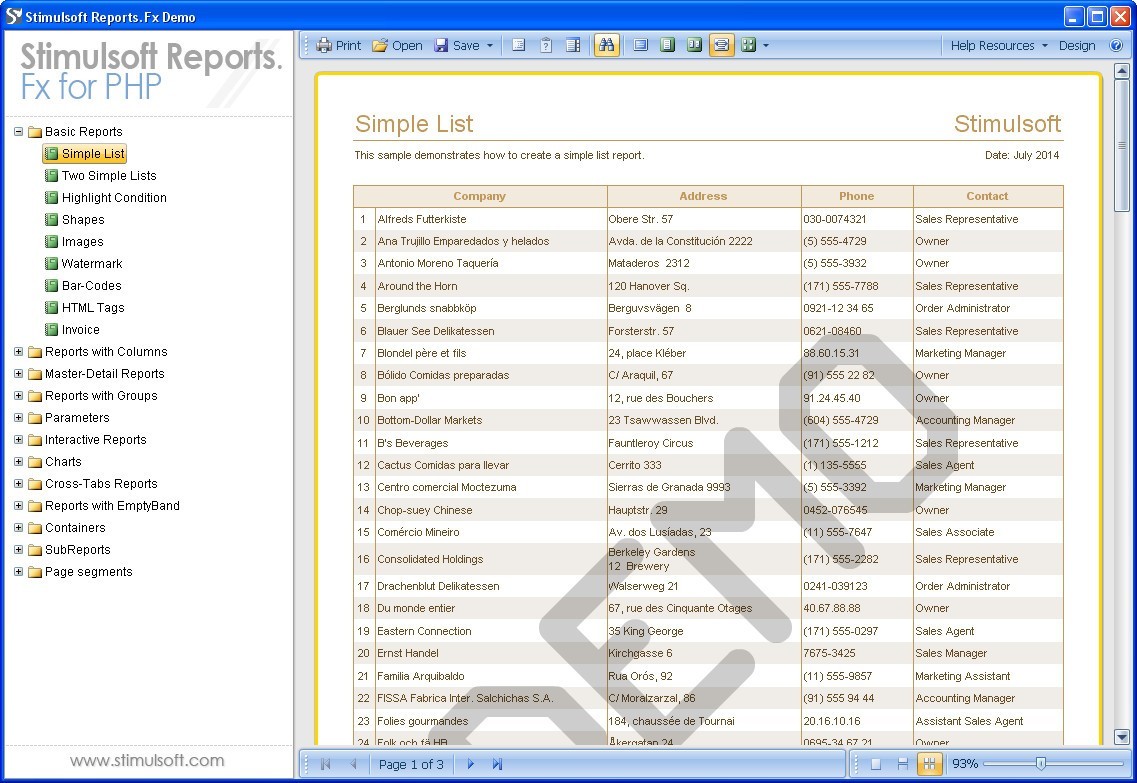Viewport: 1137px width, 783px height.
Task: Select Single Page view mode
Action: click(x=876, y=763)
